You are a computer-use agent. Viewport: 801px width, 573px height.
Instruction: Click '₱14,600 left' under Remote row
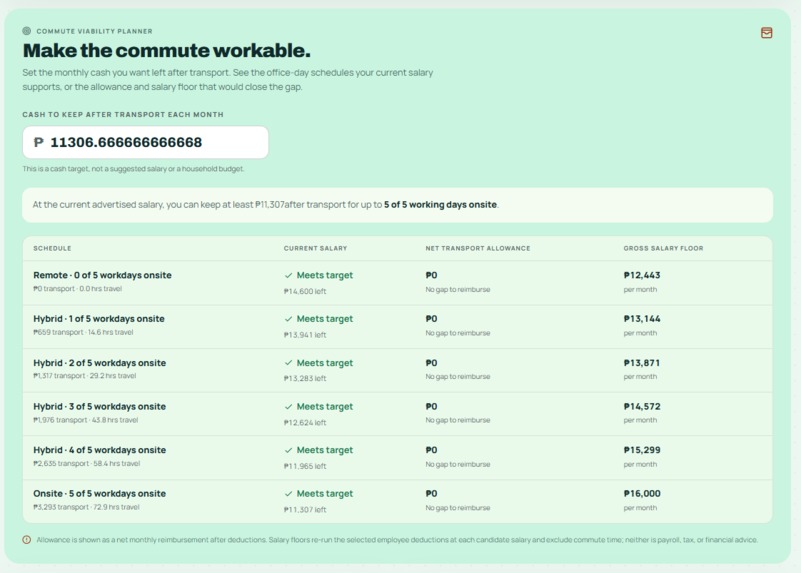point(305,291)
